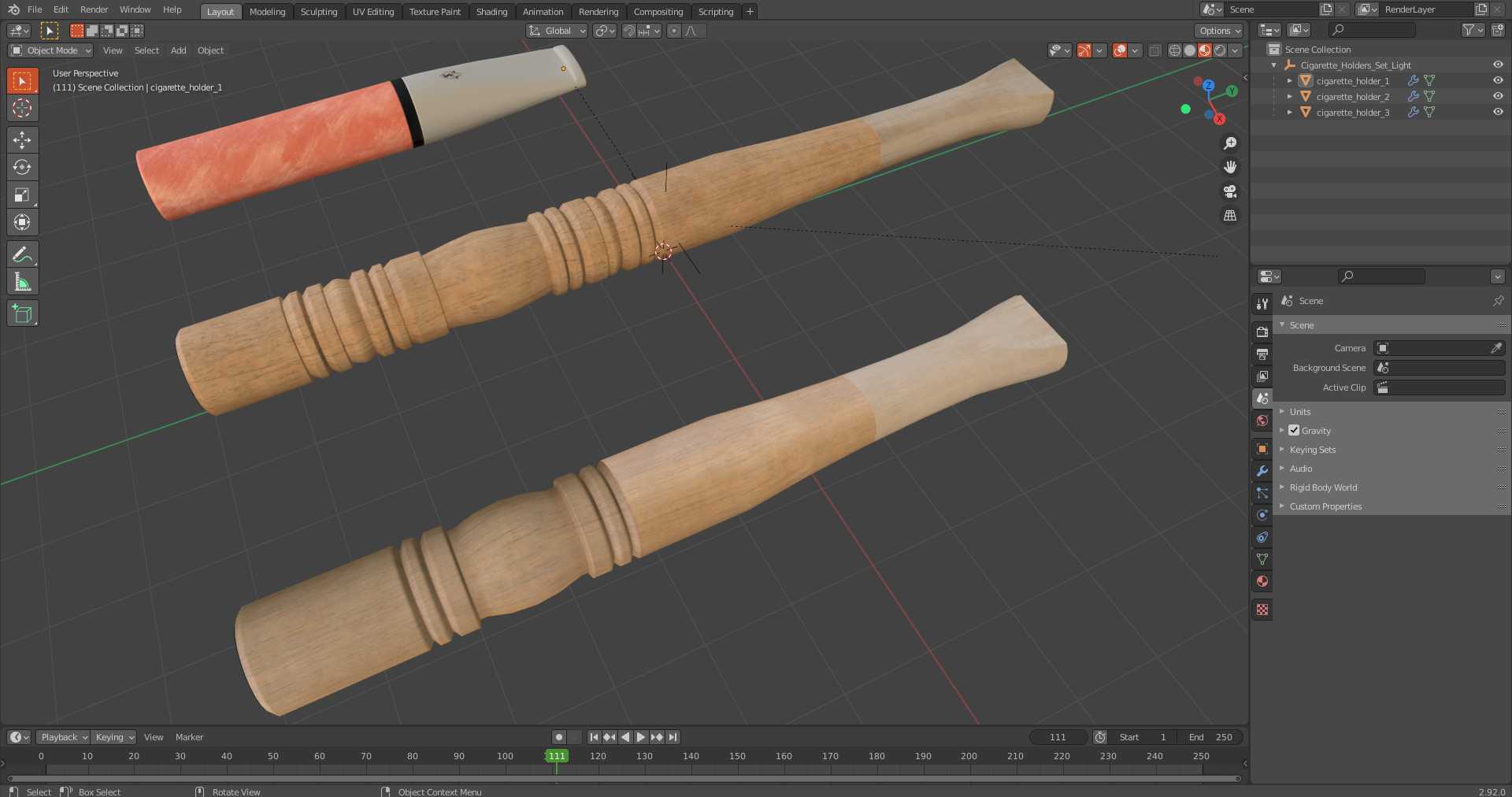Open the Physics properties tab
This screenshot has height=797, width=1512.
click(1262, 514)
